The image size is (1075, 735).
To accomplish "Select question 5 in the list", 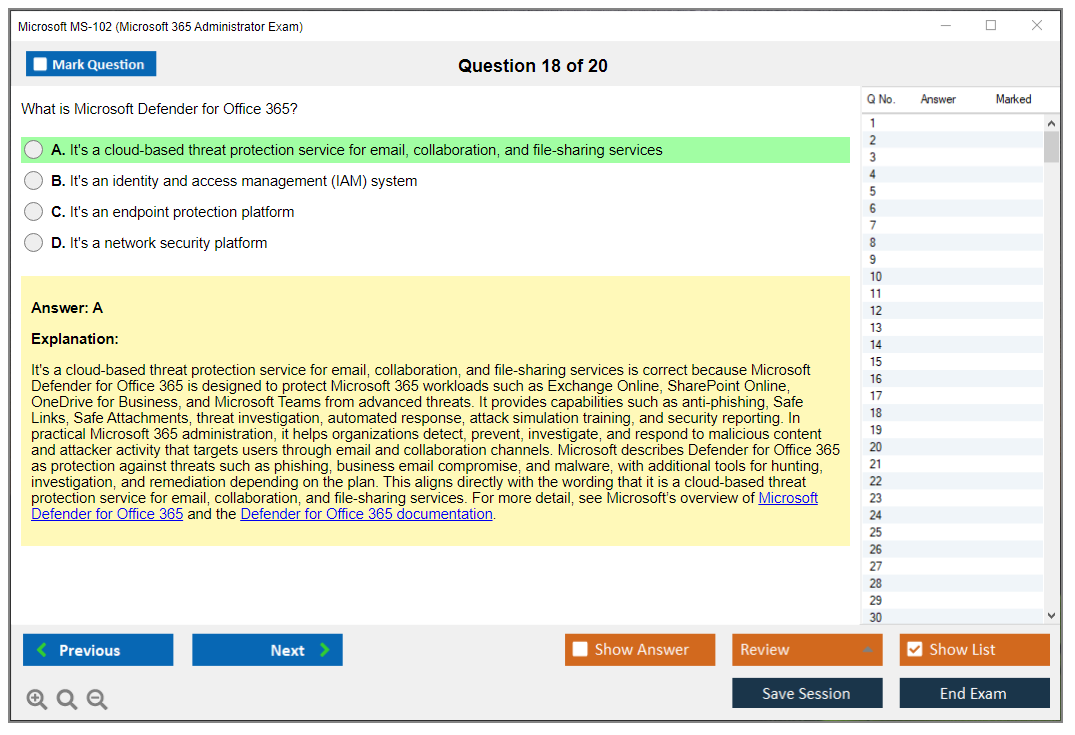I will coord(952,191).
